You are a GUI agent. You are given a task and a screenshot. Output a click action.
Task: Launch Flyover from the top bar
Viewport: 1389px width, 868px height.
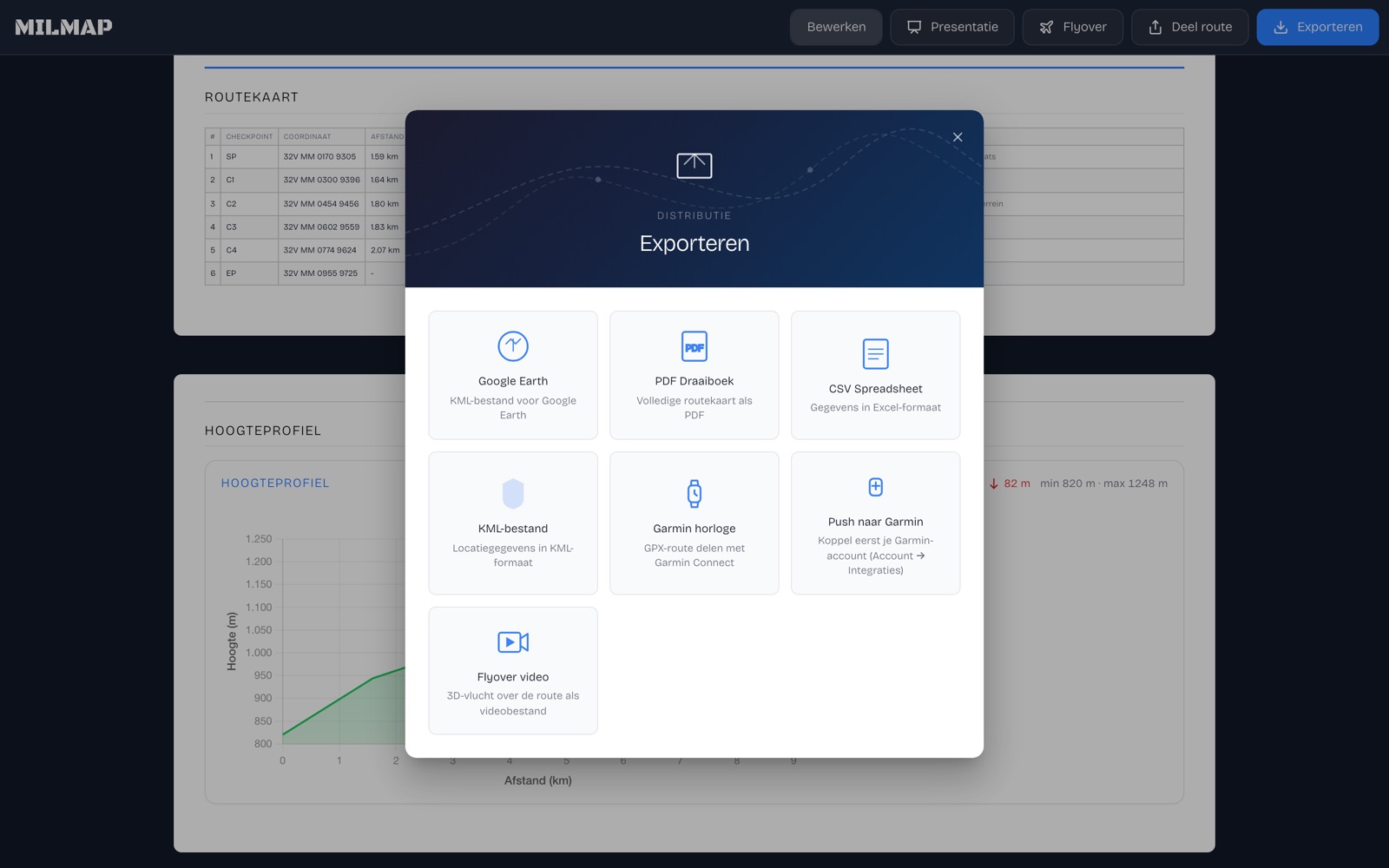coord(1073,27)
